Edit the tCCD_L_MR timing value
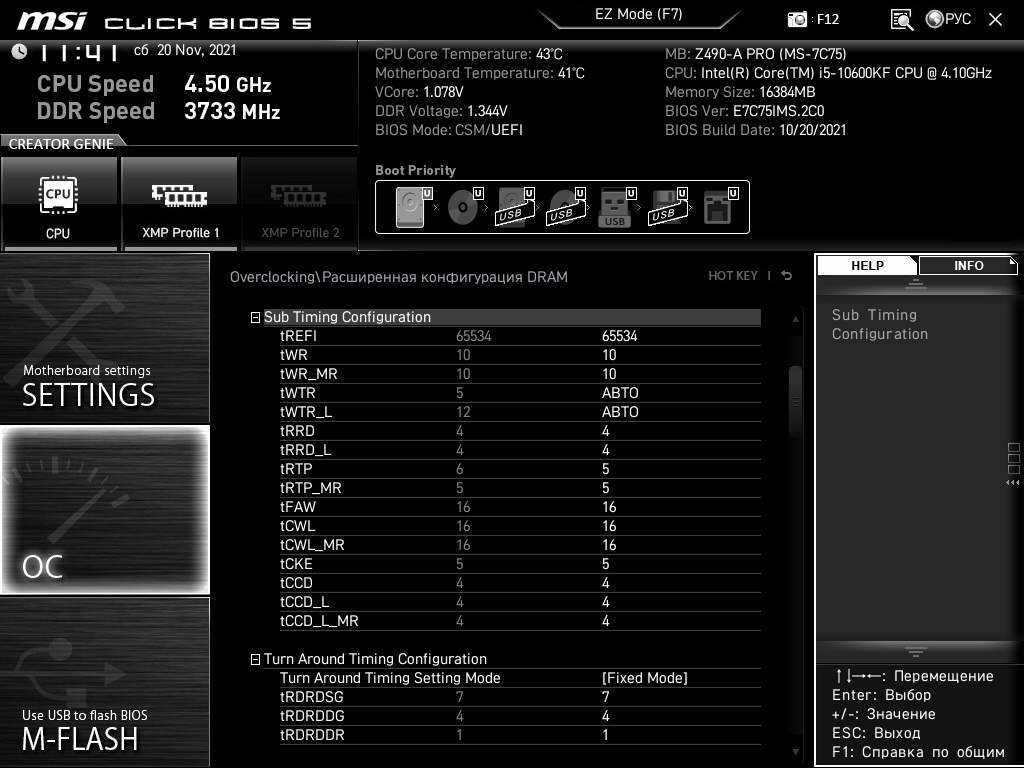This screenshot has height=768, width=1024. pyautogui.click(x=605, y=620)
